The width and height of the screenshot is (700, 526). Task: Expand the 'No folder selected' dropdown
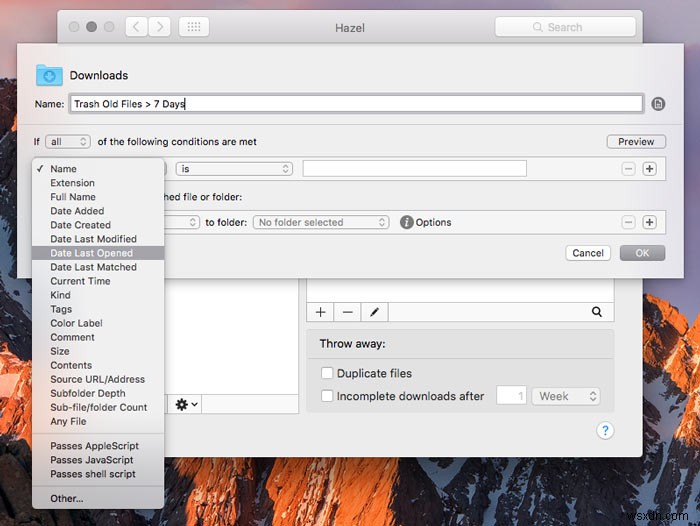coord(321,222)
